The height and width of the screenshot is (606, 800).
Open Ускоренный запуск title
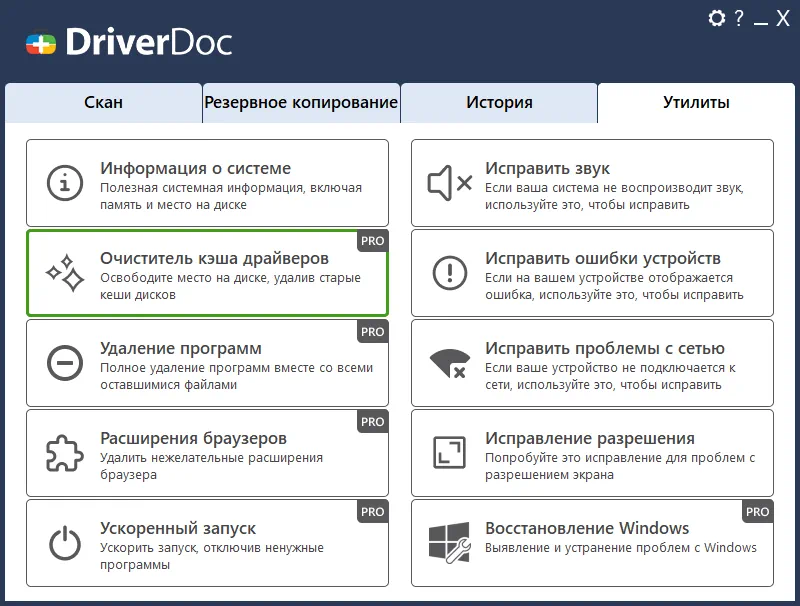178,528
